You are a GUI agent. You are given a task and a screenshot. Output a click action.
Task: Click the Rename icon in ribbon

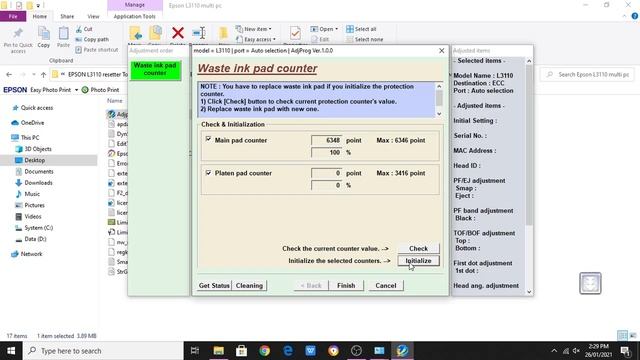(199, 33)
